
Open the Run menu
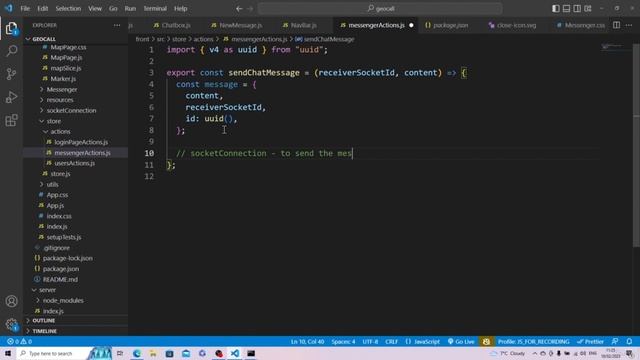(x=130, y=9)
